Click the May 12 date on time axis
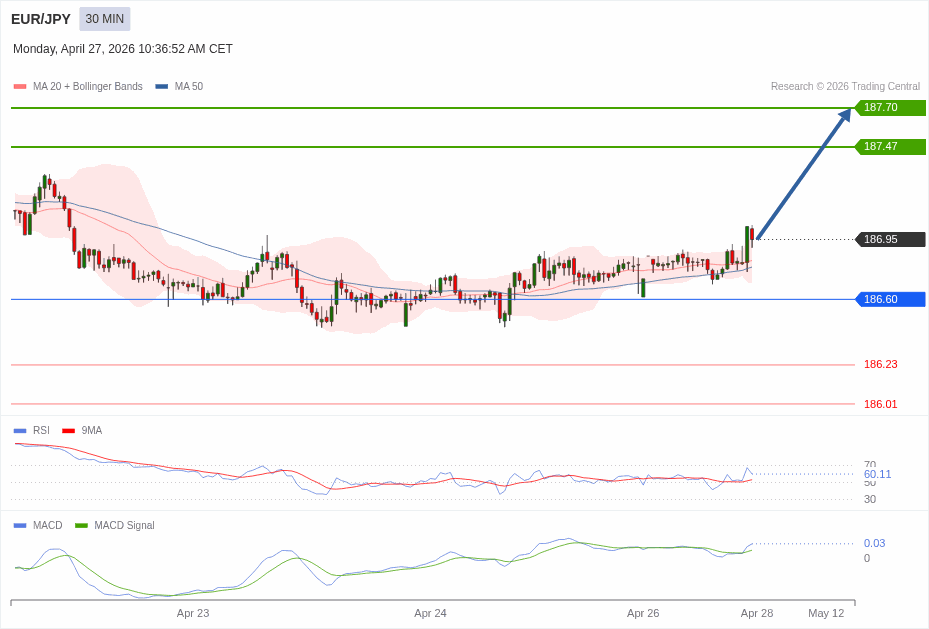 click(x=826, y=613)
